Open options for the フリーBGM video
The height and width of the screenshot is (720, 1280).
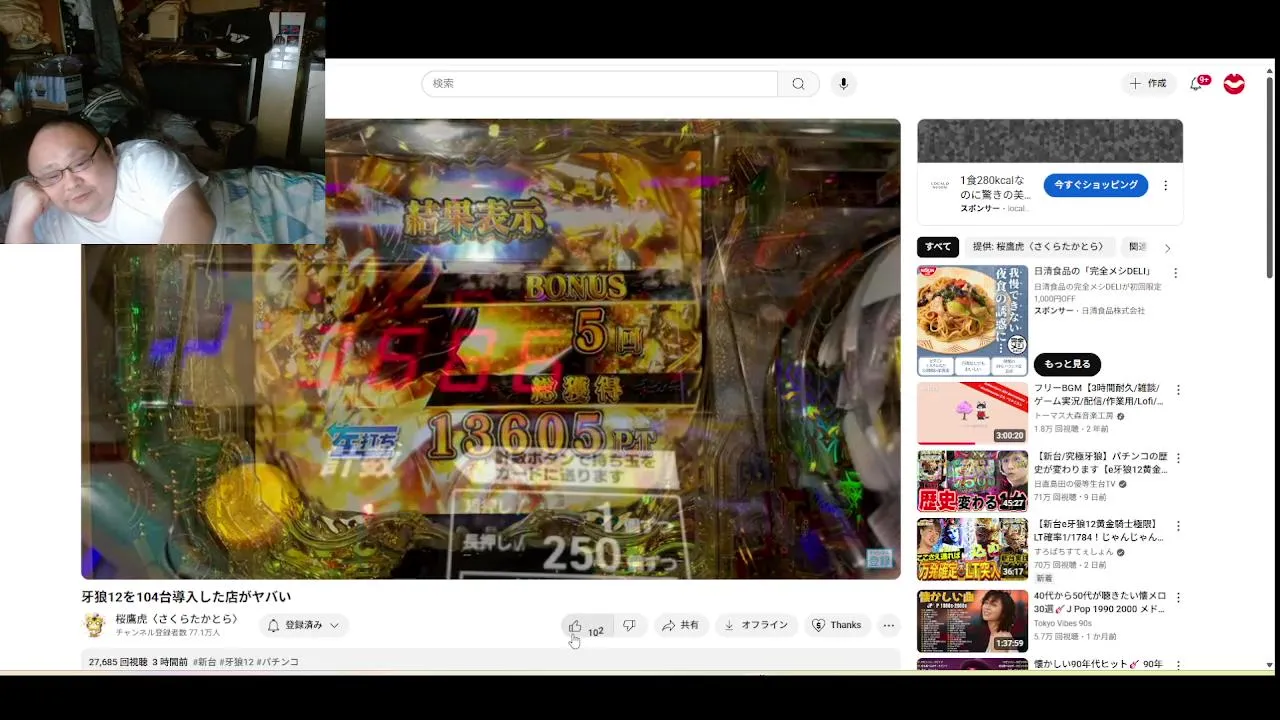[1178, 390]
